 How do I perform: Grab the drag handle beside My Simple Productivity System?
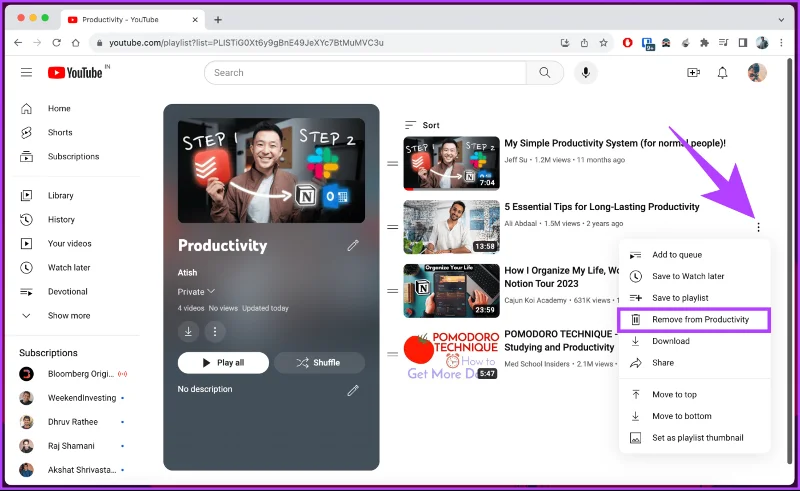[x=392, y=164]
